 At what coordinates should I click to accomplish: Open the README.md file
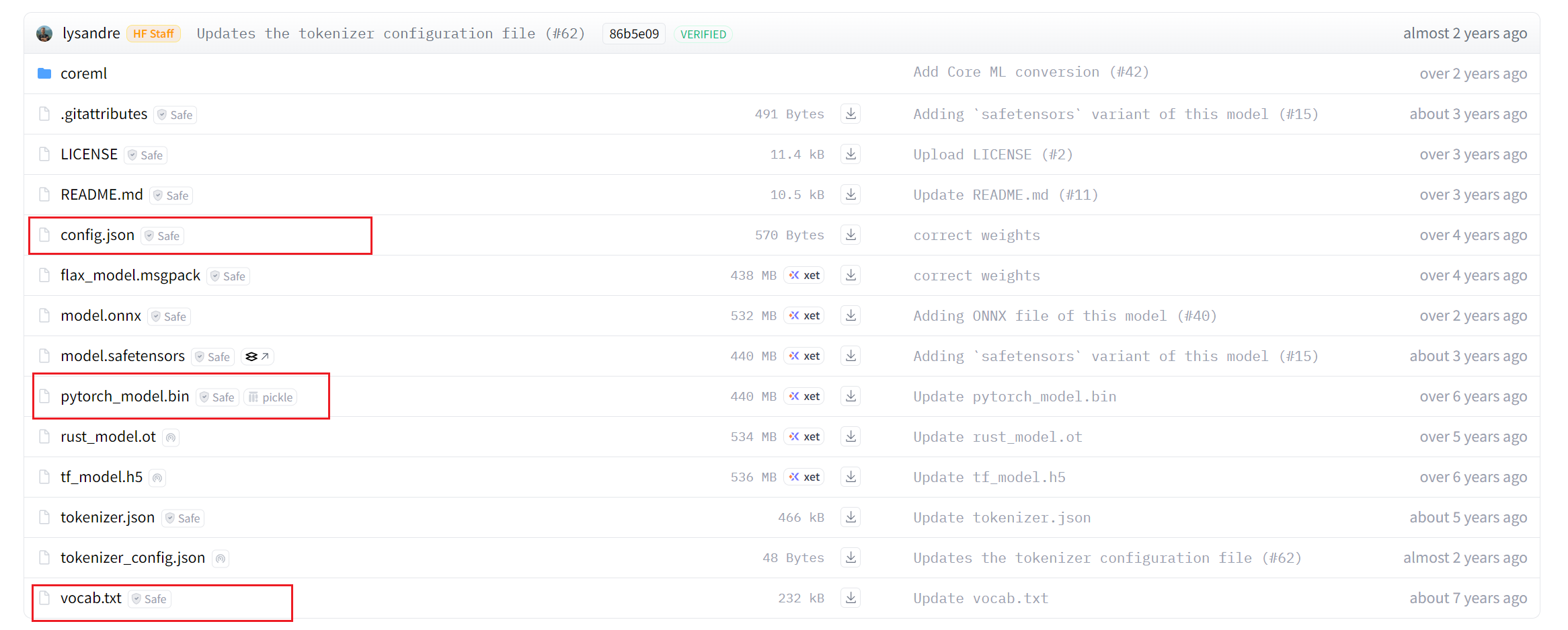[x=102, y=194]
